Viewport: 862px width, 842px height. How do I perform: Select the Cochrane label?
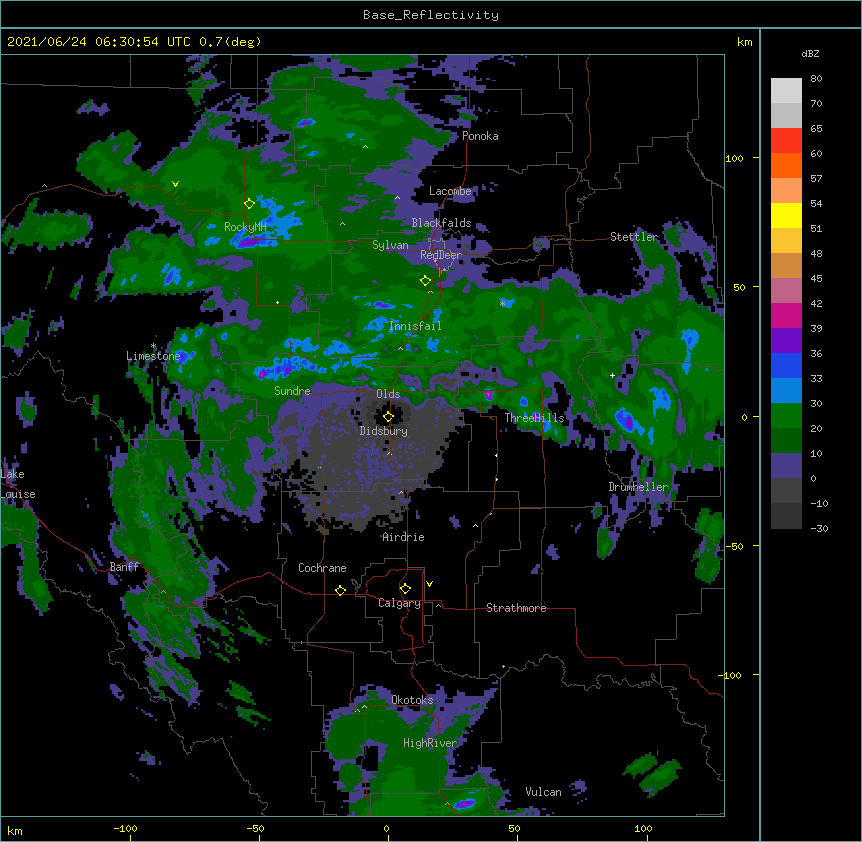[x=322, y=568]
